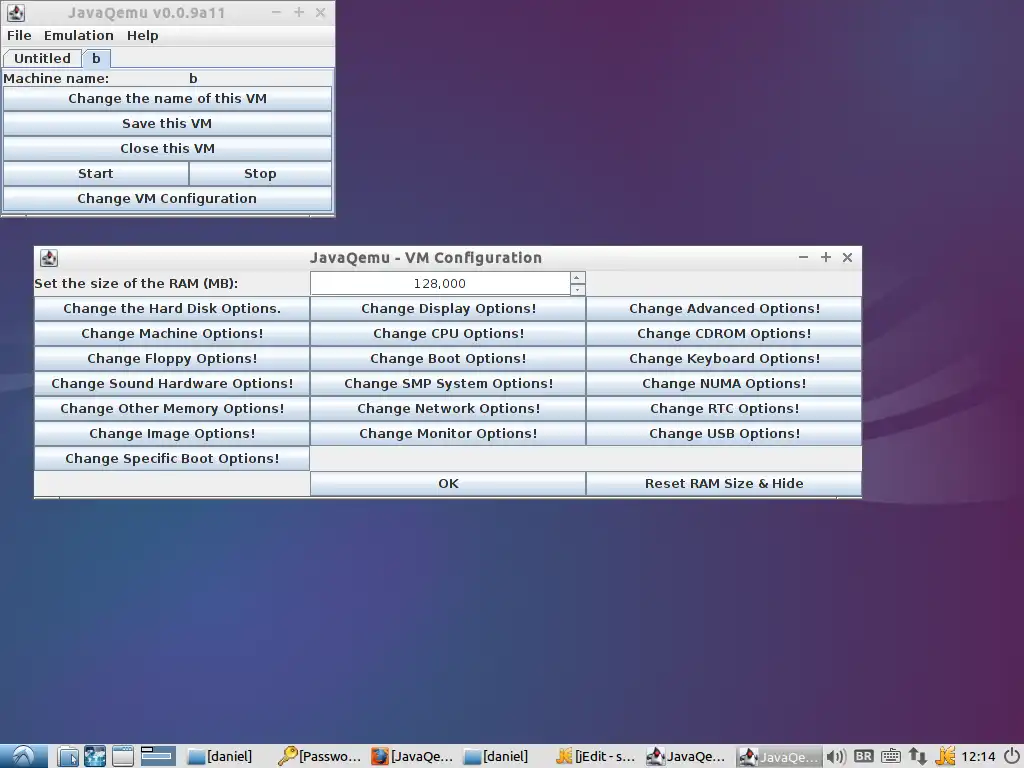Click the minimize all windows taskbar icon
1024x768 pixels.
122,756
